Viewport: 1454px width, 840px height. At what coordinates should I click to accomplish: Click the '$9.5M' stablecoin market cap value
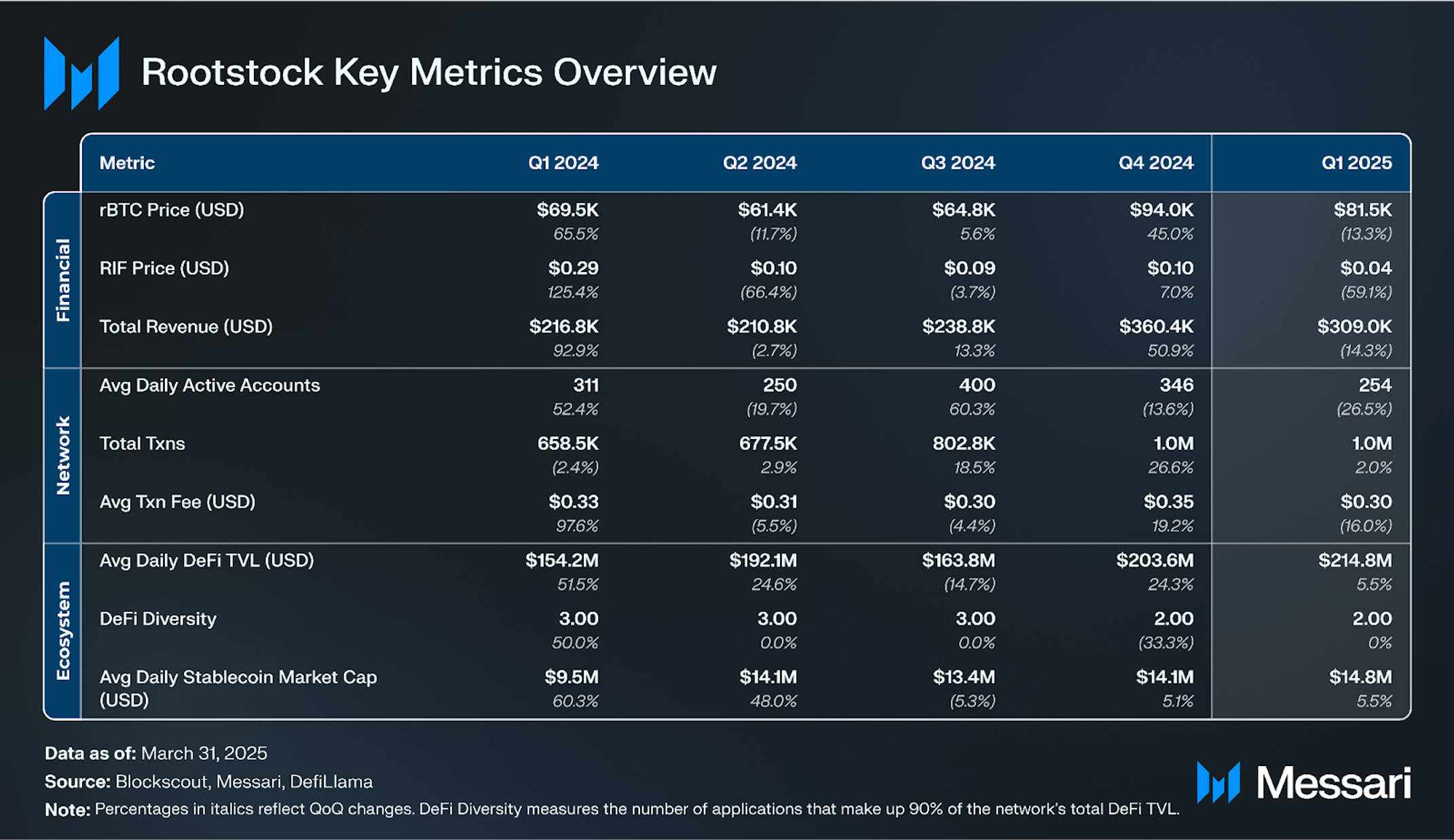point(572,676)
